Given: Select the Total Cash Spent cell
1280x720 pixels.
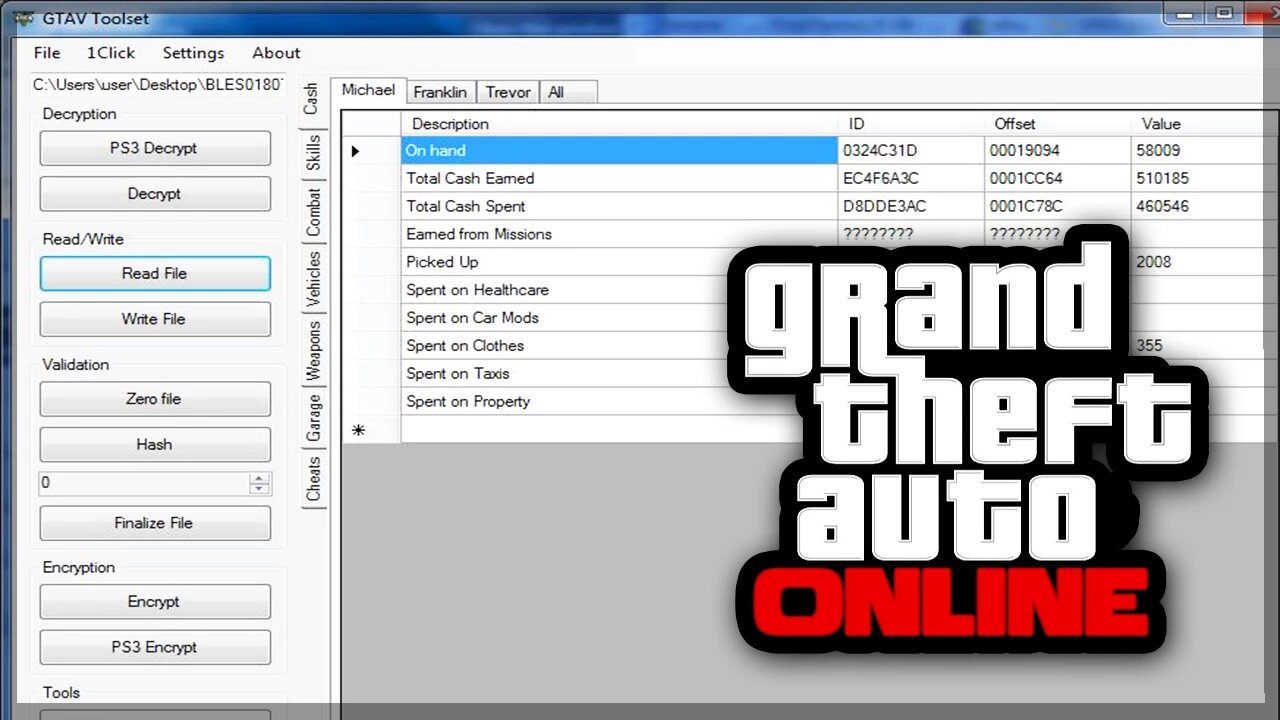Looking at the screenshot, I should pyautogui.click(x=620, y=207).
